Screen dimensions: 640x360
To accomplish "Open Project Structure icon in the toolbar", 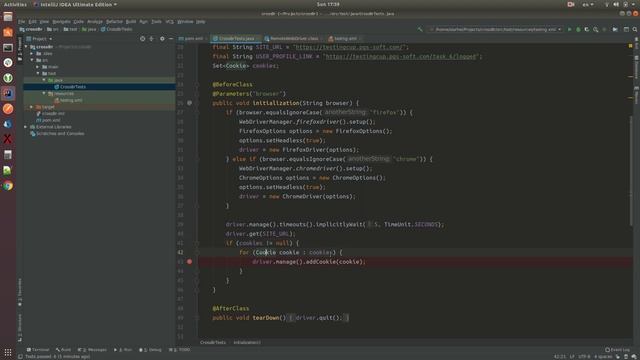I will 626,29.
